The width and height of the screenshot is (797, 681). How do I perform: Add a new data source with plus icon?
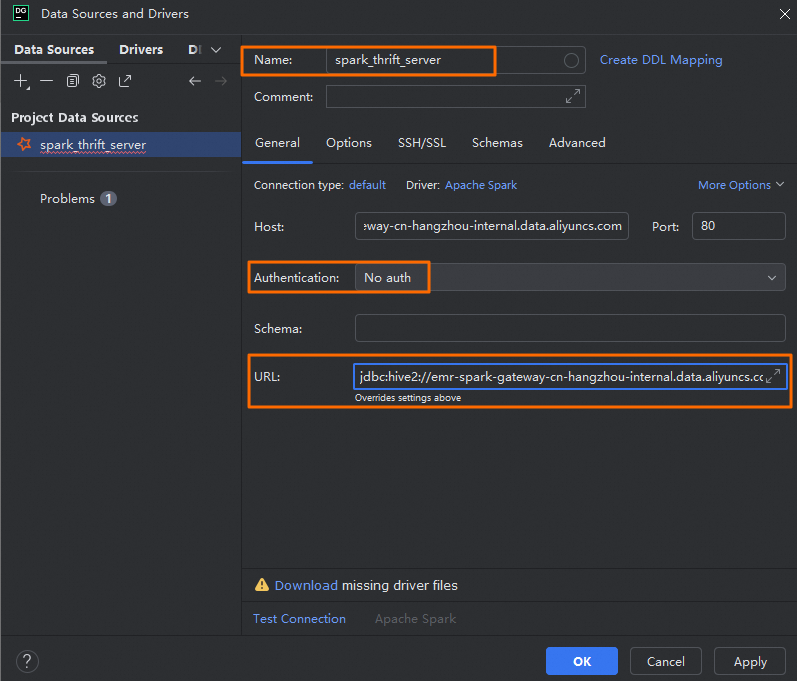click(21, 81)
